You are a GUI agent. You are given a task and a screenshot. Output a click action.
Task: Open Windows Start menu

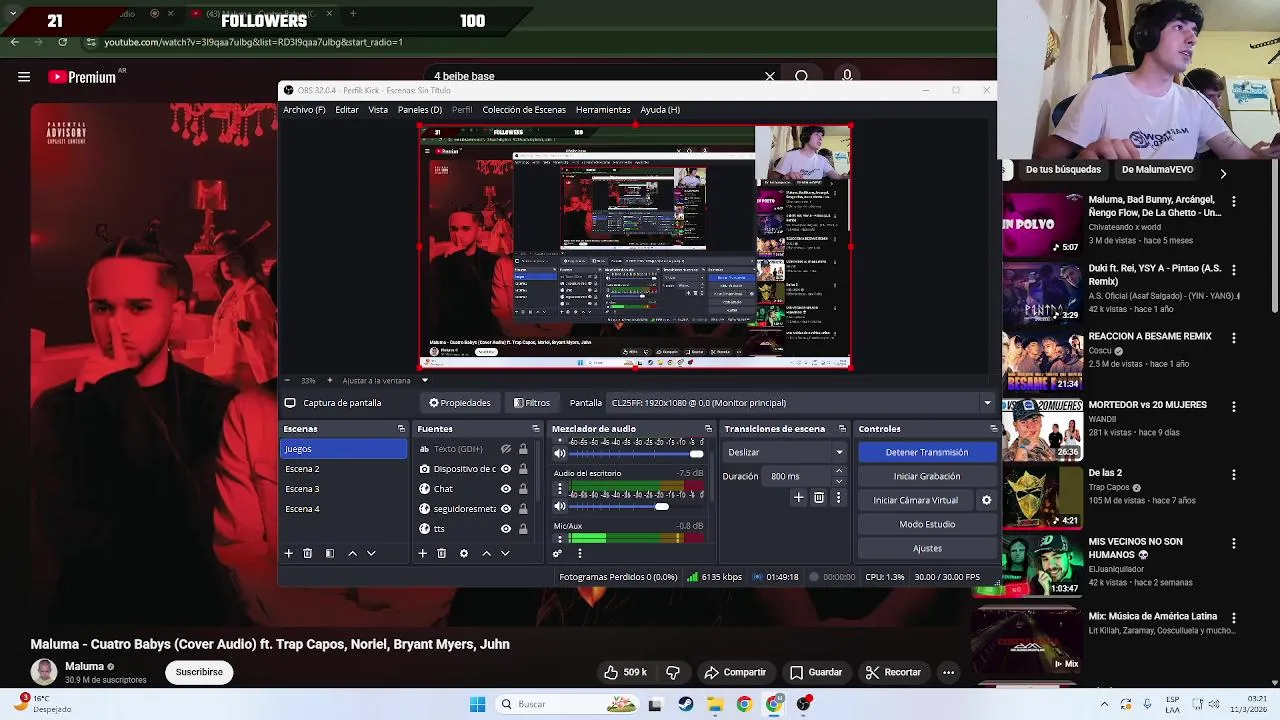477,704
